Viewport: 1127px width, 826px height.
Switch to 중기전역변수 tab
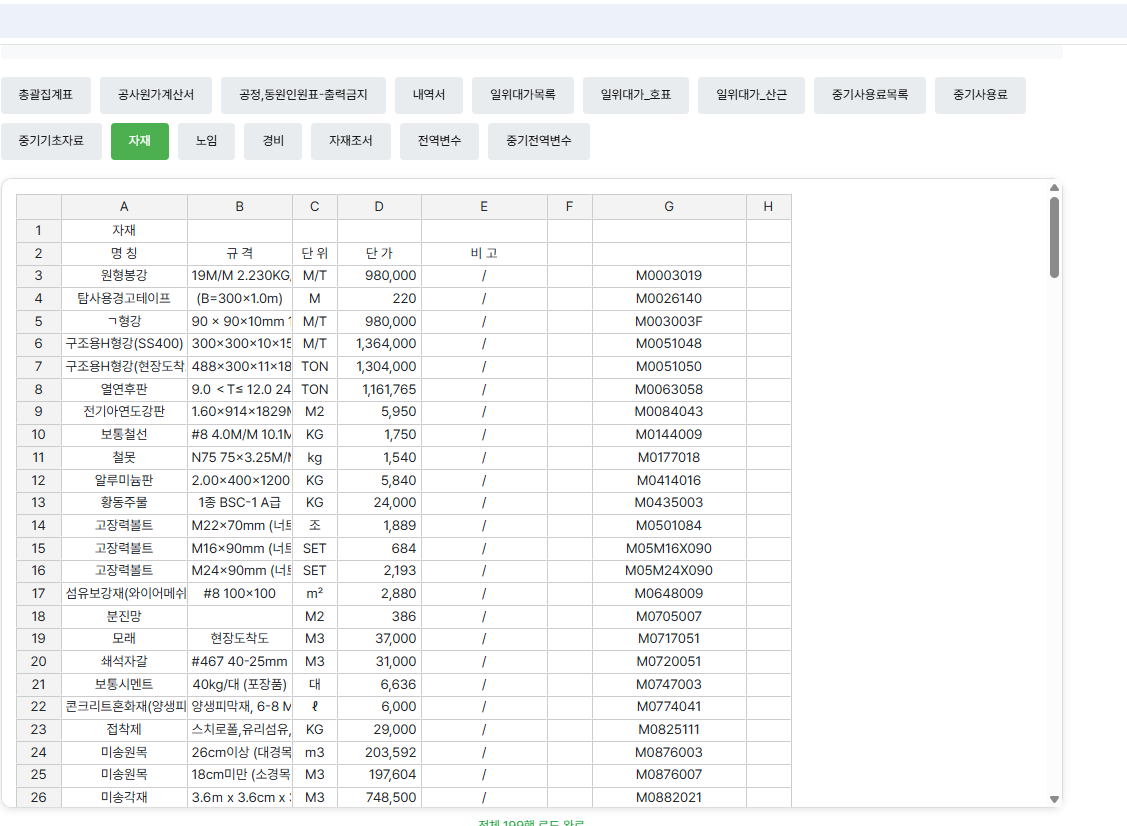point(538,141)
